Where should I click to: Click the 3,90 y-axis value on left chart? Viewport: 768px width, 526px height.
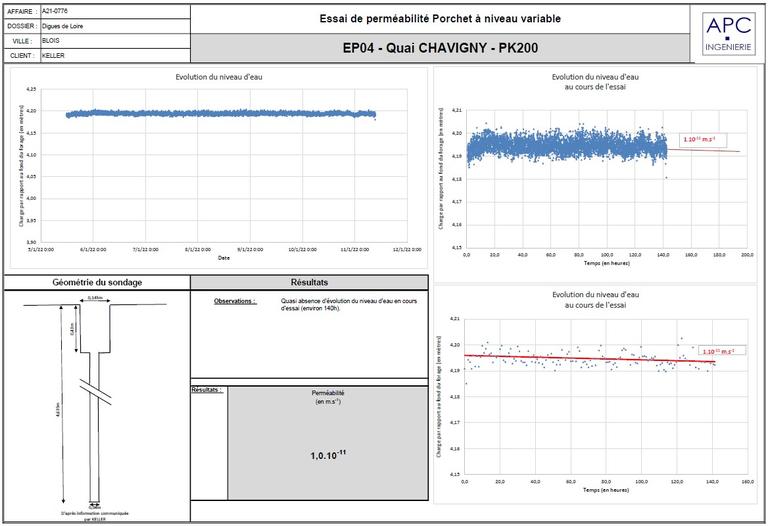click(x=31, y=242)
